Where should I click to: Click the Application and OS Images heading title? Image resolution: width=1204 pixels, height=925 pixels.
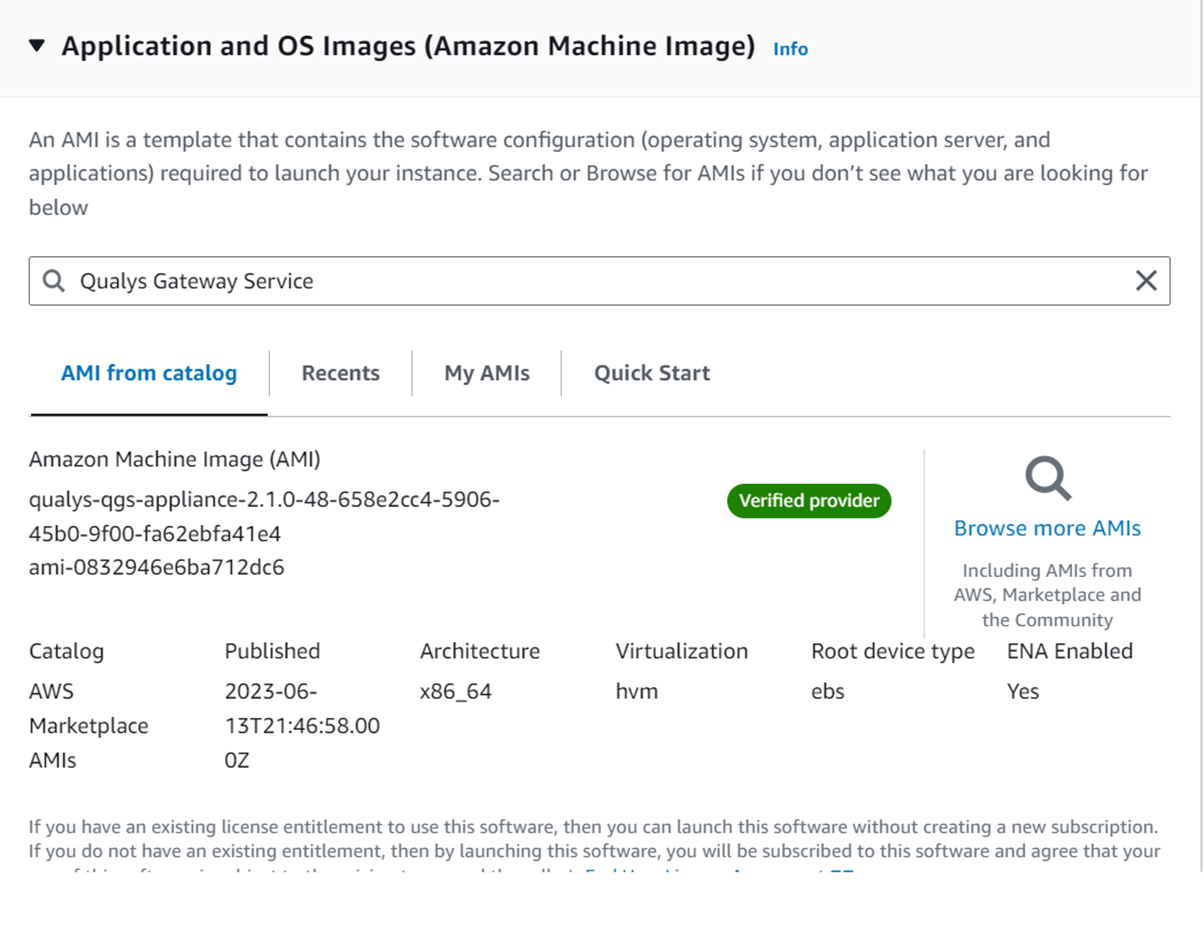tap(408, 46)
